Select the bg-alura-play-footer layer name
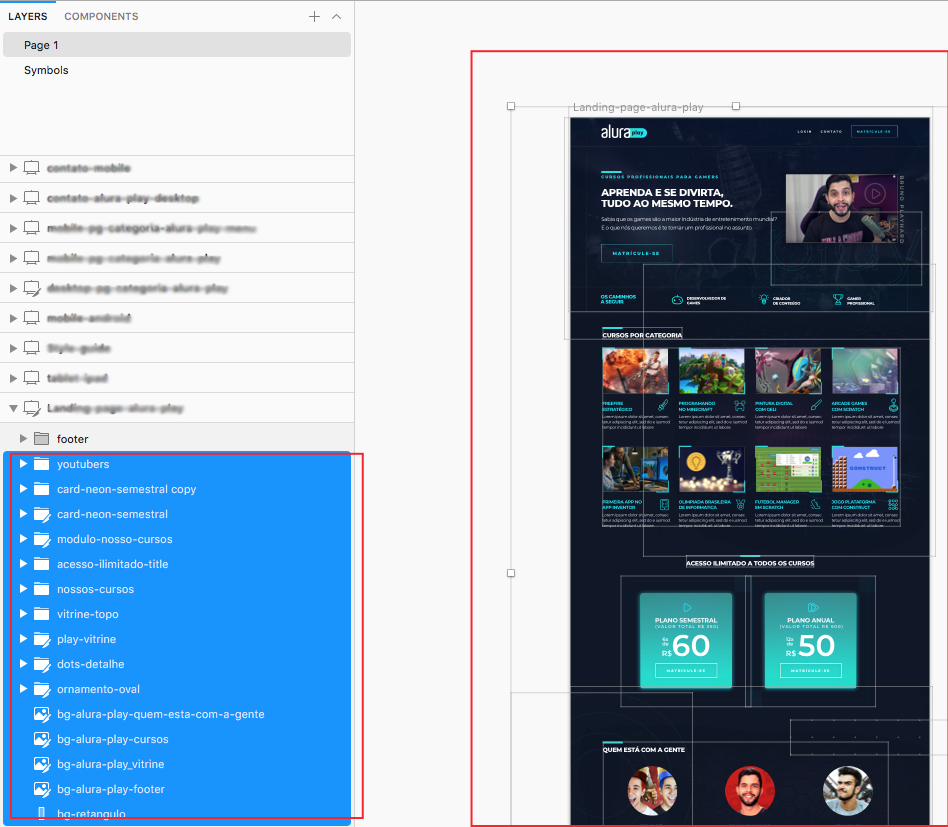 (x=111, y=789)
